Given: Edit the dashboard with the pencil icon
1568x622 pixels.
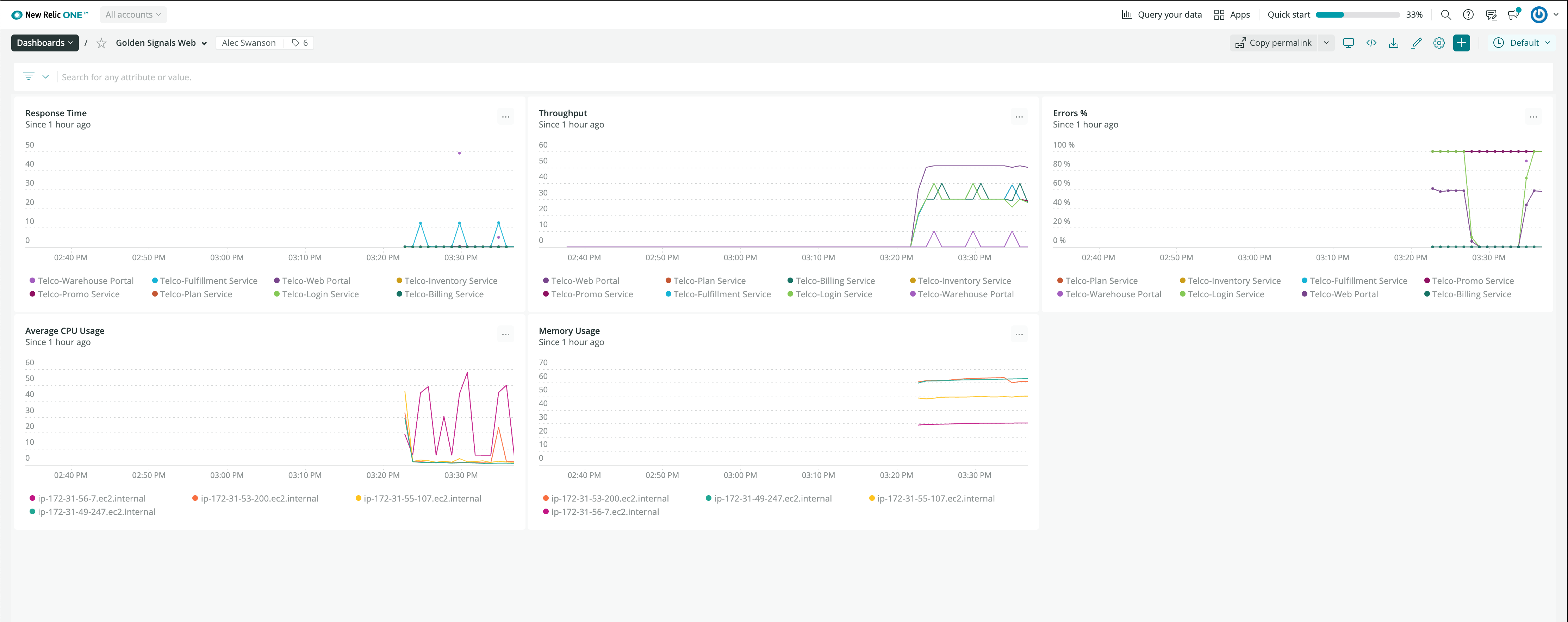Looking at the screenshot, I should (x=1417, y=43).
